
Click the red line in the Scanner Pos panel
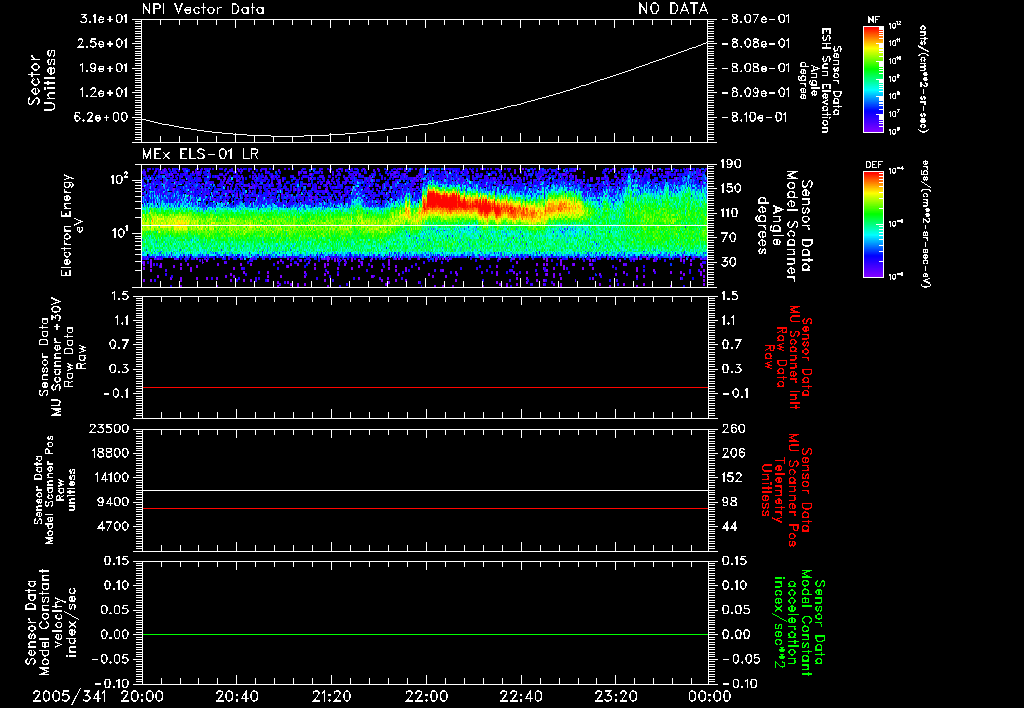(x=424, y=508)
